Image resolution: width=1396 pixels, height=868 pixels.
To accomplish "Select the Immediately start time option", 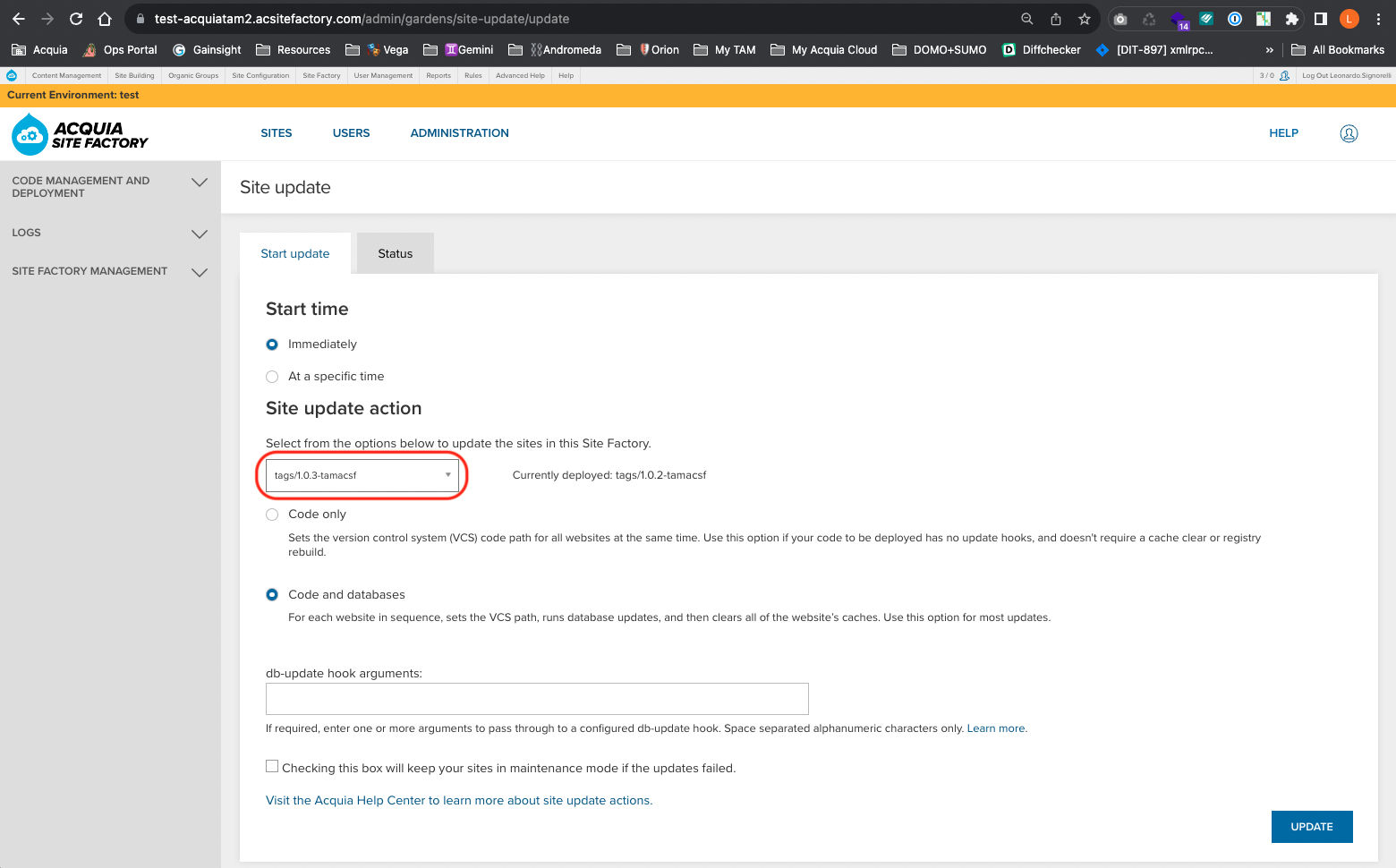I will pos(272,345).
